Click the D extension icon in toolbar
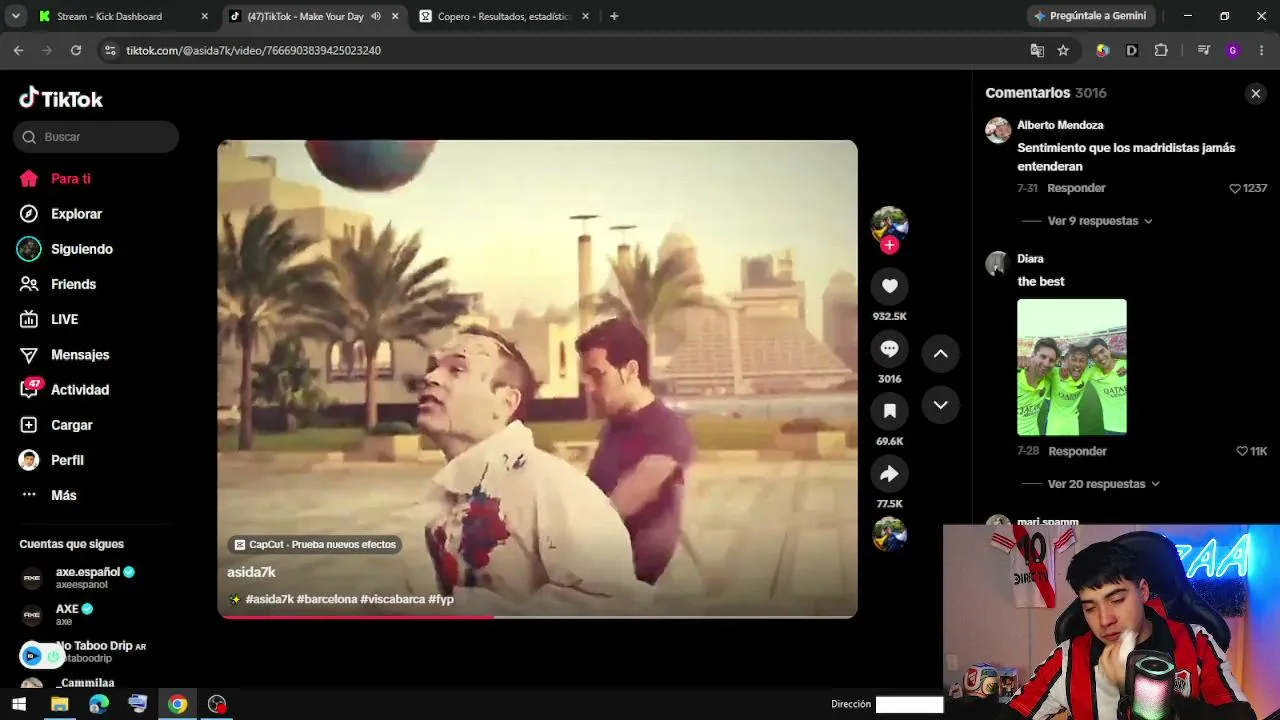 [1132, 50]
